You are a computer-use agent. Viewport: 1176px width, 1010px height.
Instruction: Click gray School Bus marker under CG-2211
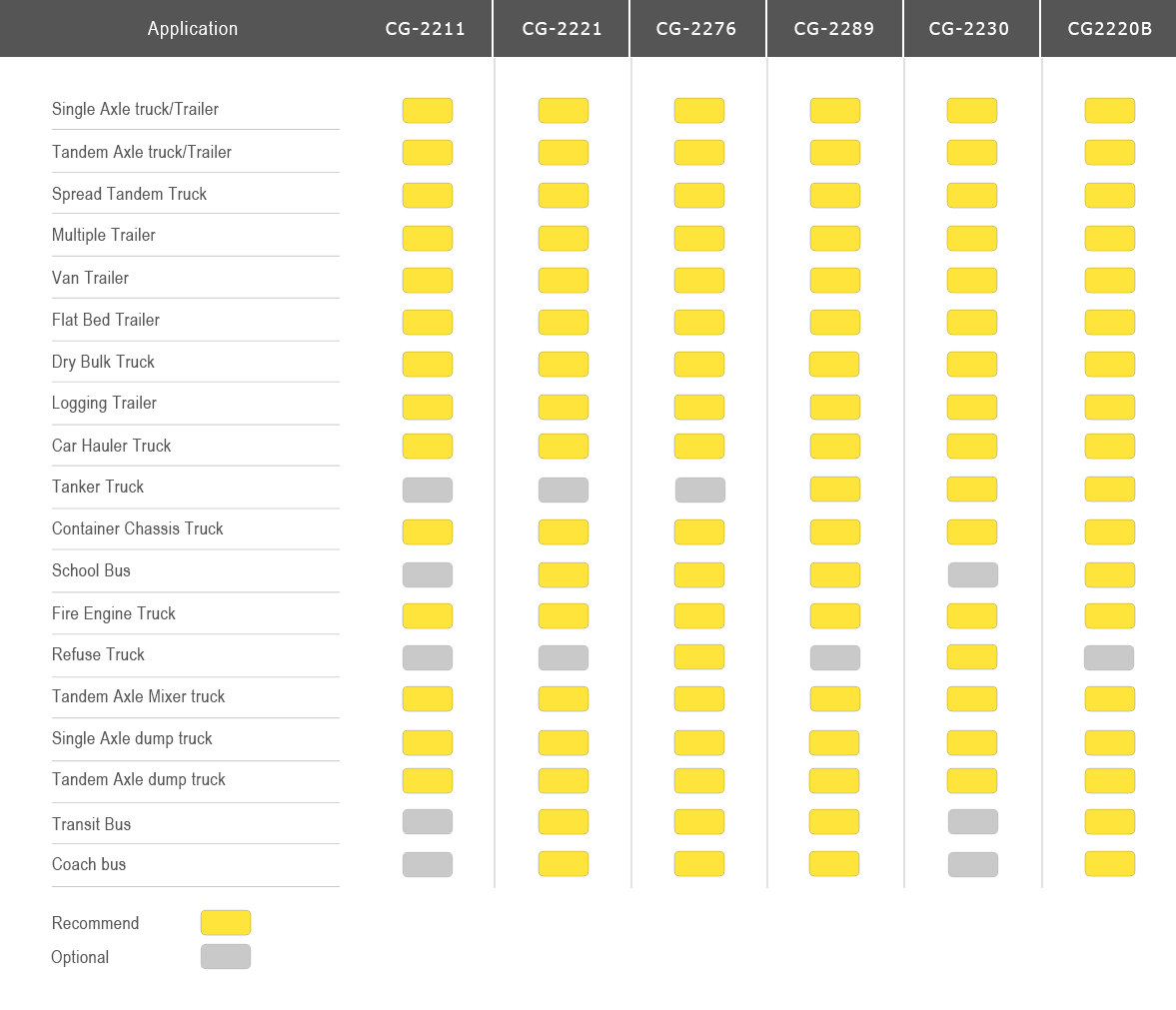tap(428, 575)
